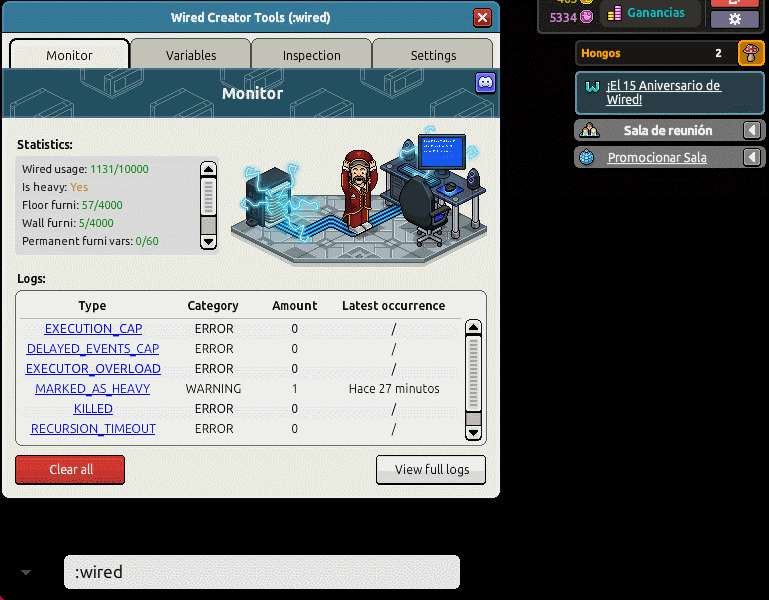Collapse the Sala de reunión panel
This screenshot has height=600, width=769.
click(x=752, y=130)
